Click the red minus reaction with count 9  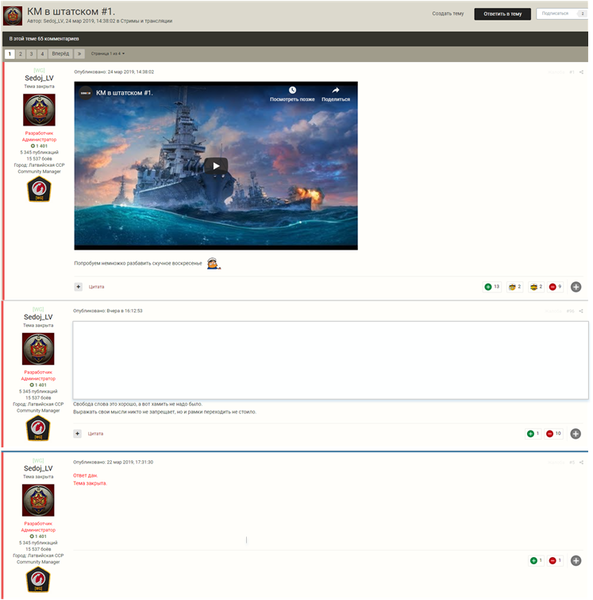(556, 287)
